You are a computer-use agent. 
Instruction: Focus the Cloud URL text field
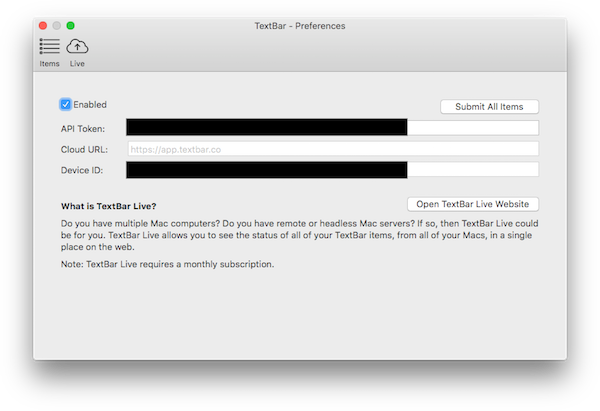(x=333, y=149)
